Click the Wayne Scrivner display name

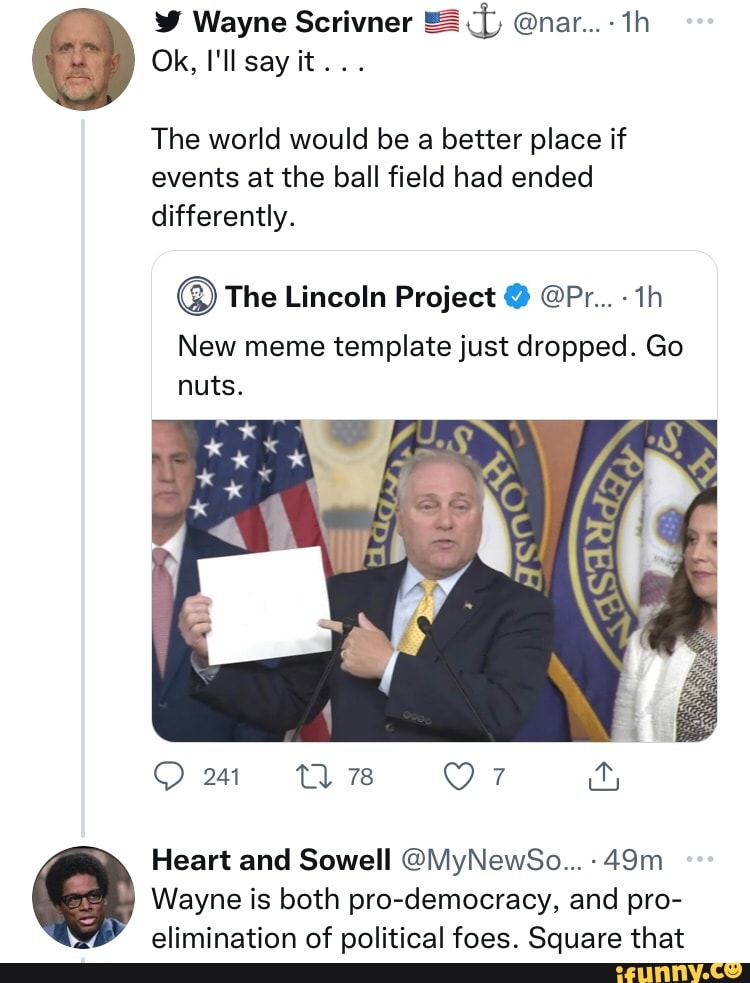302,22
